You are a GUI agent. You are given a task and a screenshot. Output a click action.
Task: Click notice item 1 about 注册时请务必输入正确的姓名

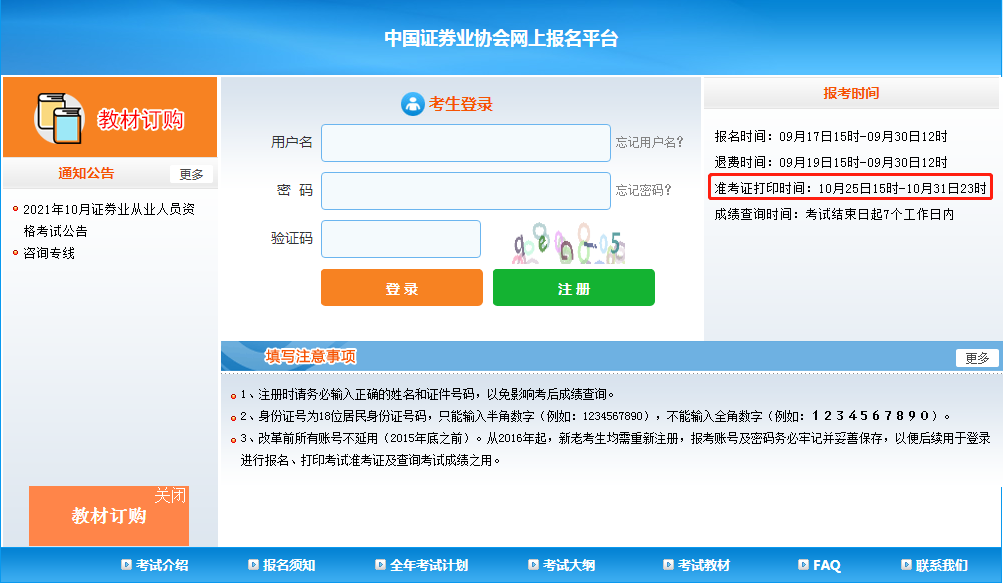(427, 394)
